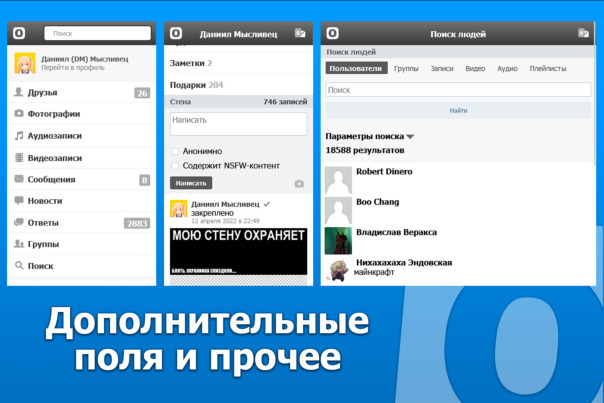Click the 26 friends counter badge
Viewport: 604px width, 403px height.
(142, 93)
